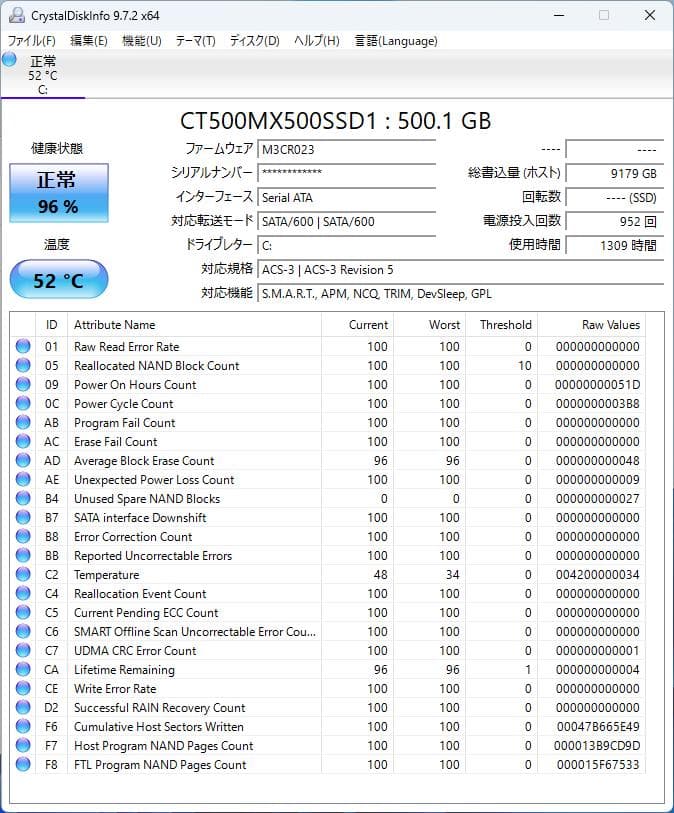Click total host writes value 9179 GB
The height and width of the screenshot is (813, 674).
coord(614,173)
